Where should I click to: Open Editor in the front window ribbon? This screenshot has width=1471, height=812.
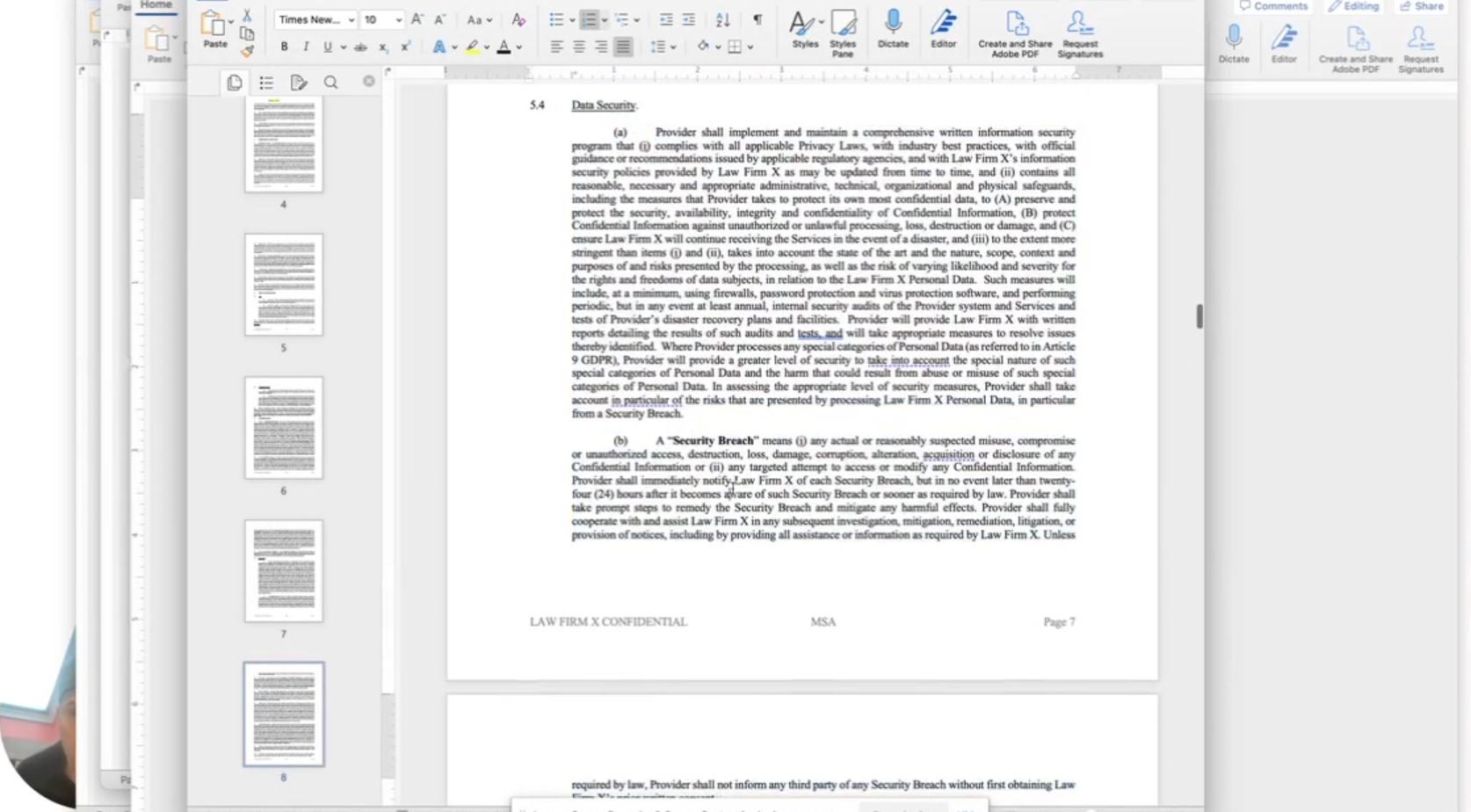click(x=943, y=29)
